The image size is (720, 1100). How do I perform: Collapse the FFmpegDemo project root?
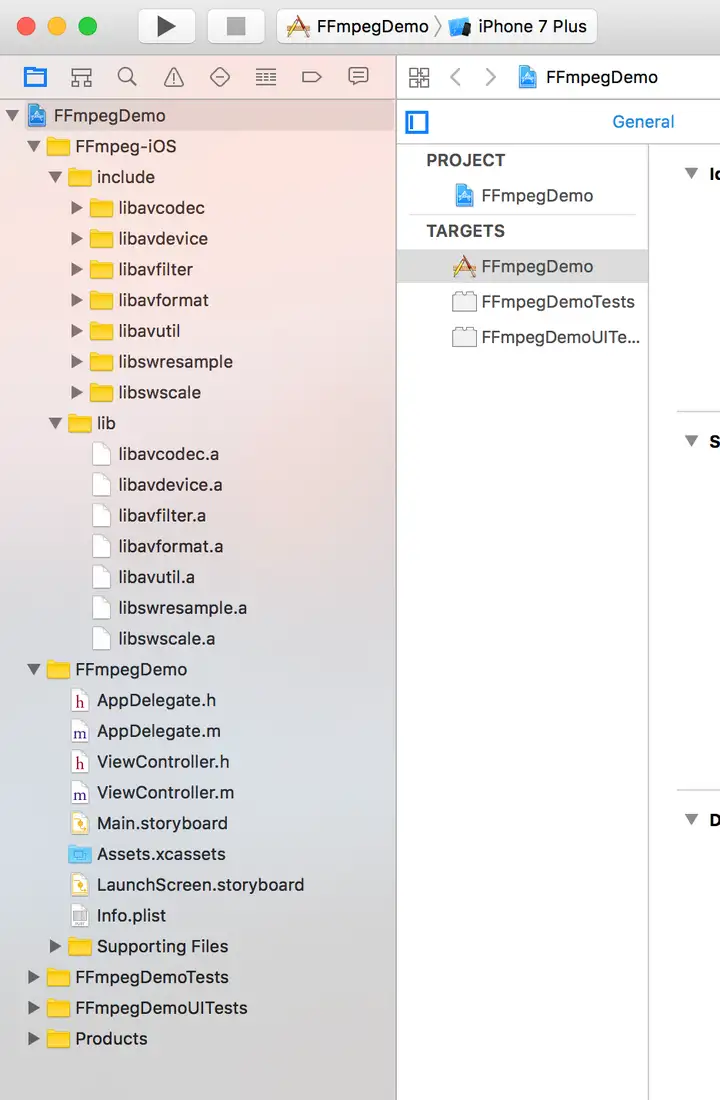point(13,116)
